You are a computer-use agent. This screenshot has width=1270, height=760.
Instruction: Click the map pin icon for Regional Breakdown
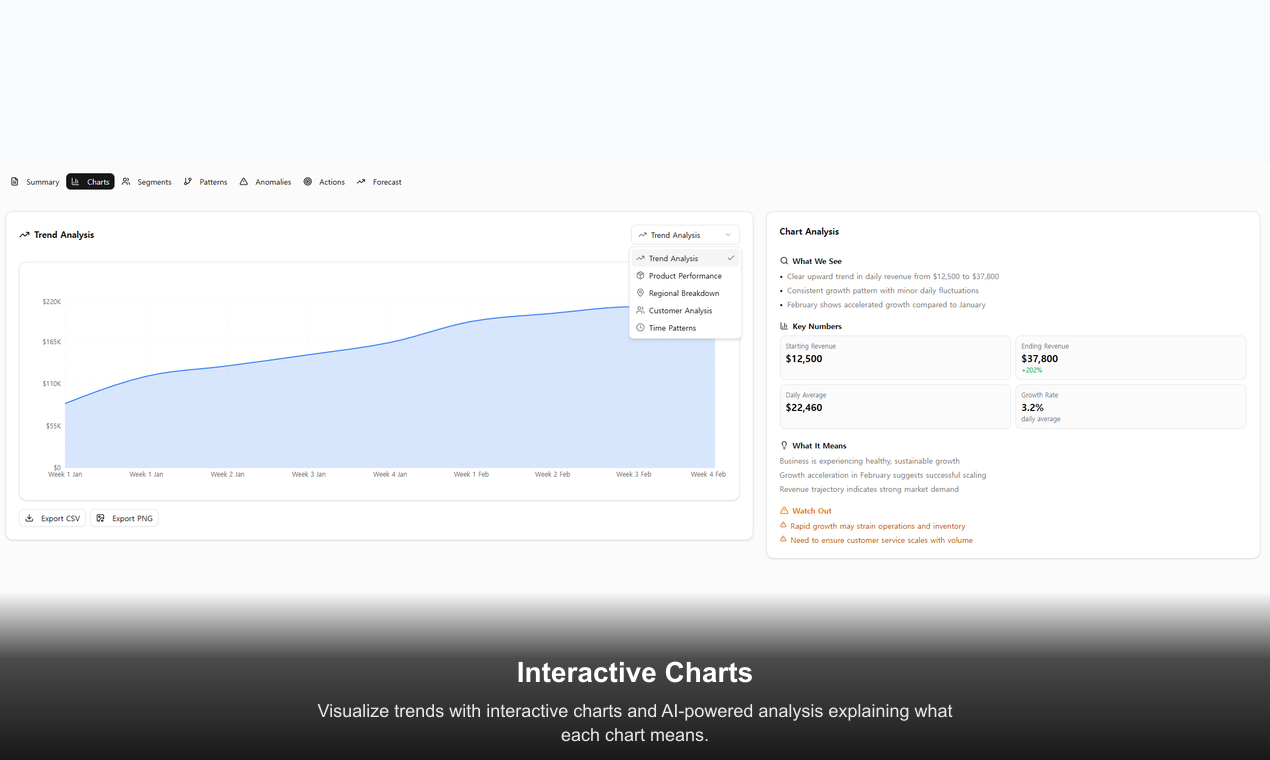click(x=641, y=293)
